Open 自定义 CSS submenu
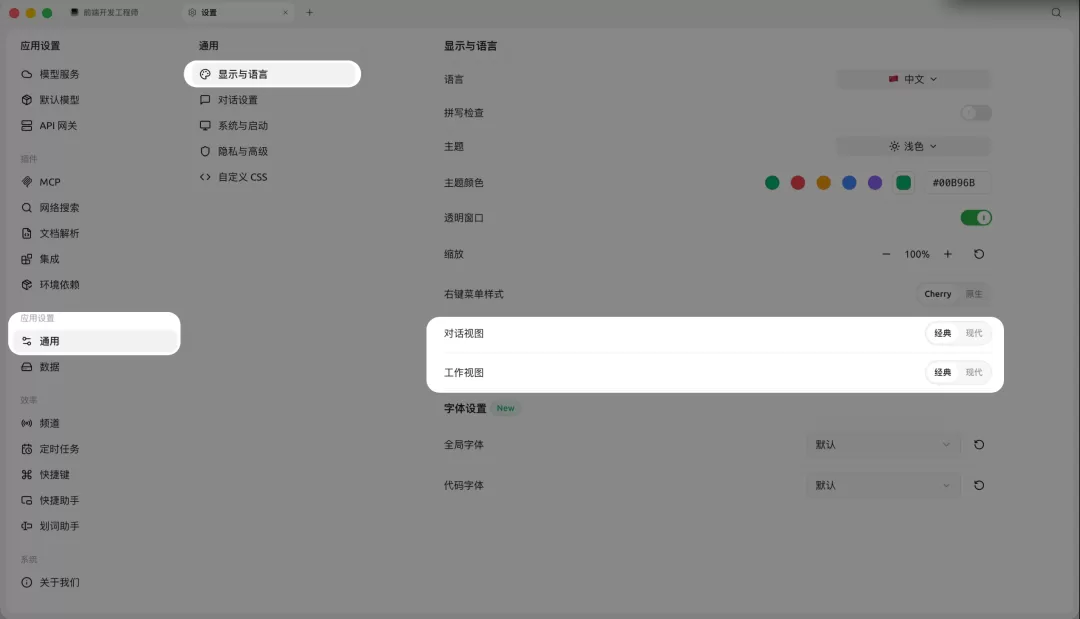Viewport: 1080px width, 619px height. [x=272, y=177]
